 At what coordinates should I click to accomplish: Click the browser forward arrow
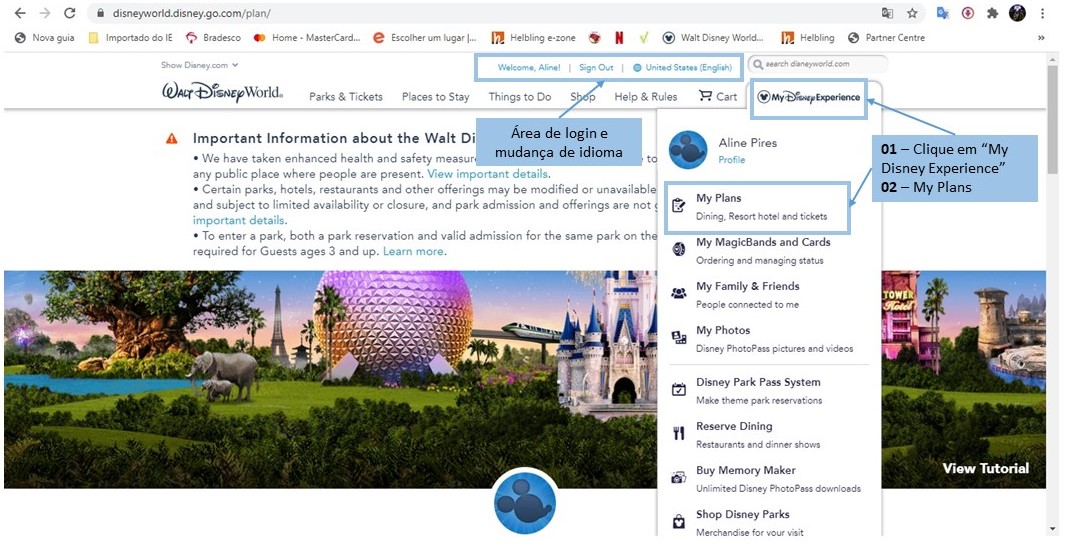(45, 13)
